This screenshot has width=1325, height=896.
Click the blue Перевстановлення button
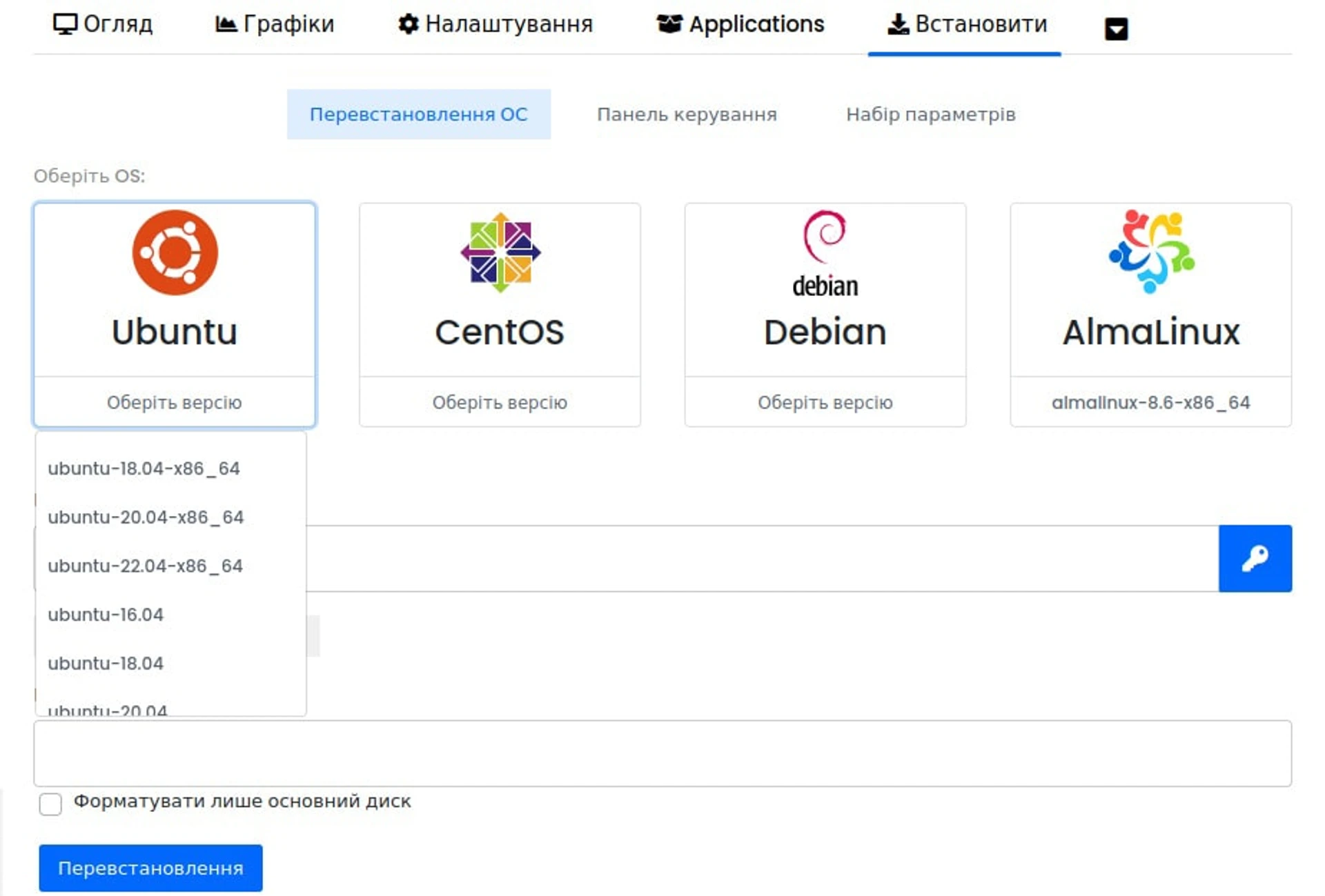(x=150, y=868)
